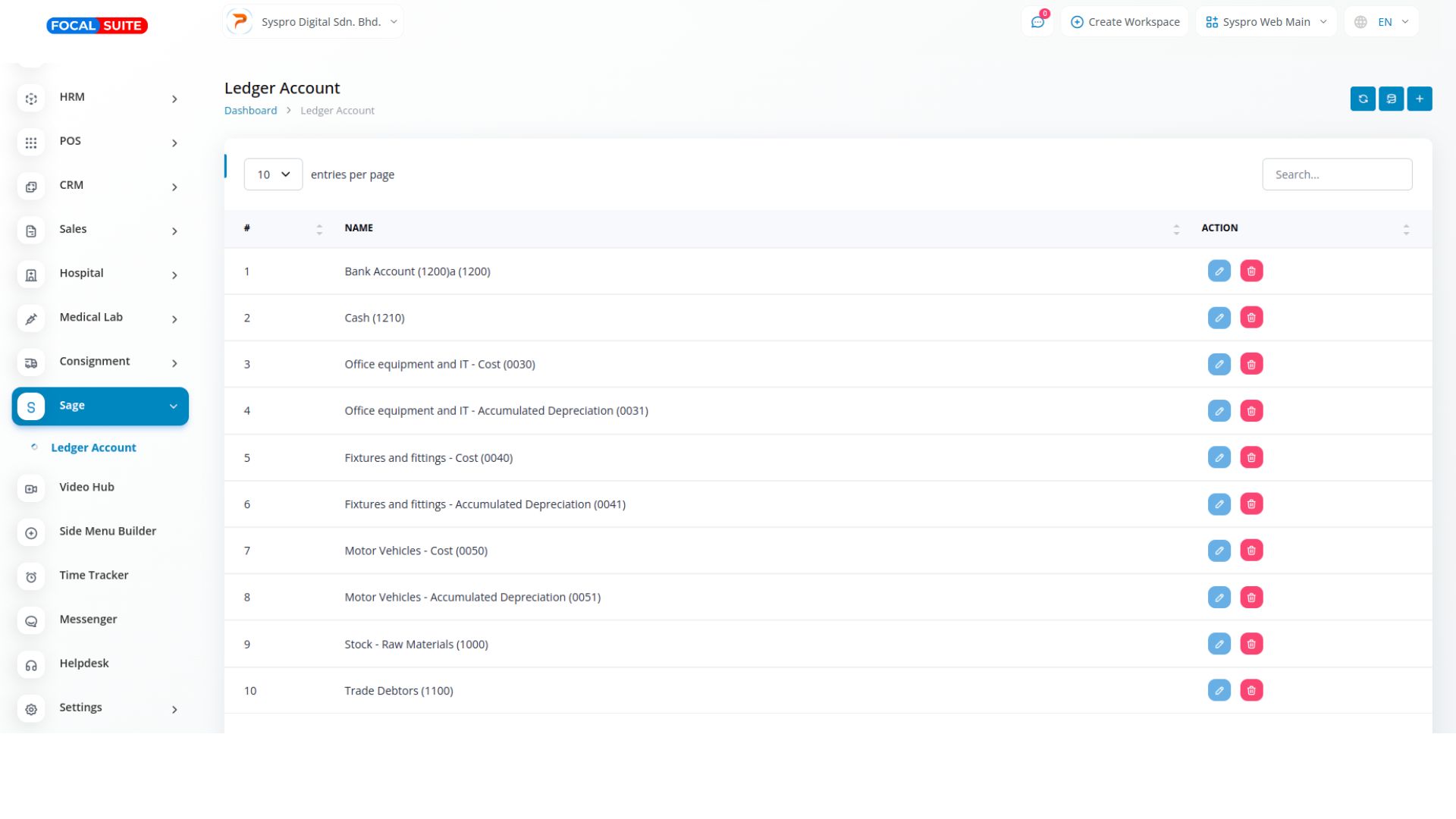The height and width of the screenshot is (819, 1456).
Task: Delete the Motor Vehicles - Cost (0050) row
Action: [1251, 551]
